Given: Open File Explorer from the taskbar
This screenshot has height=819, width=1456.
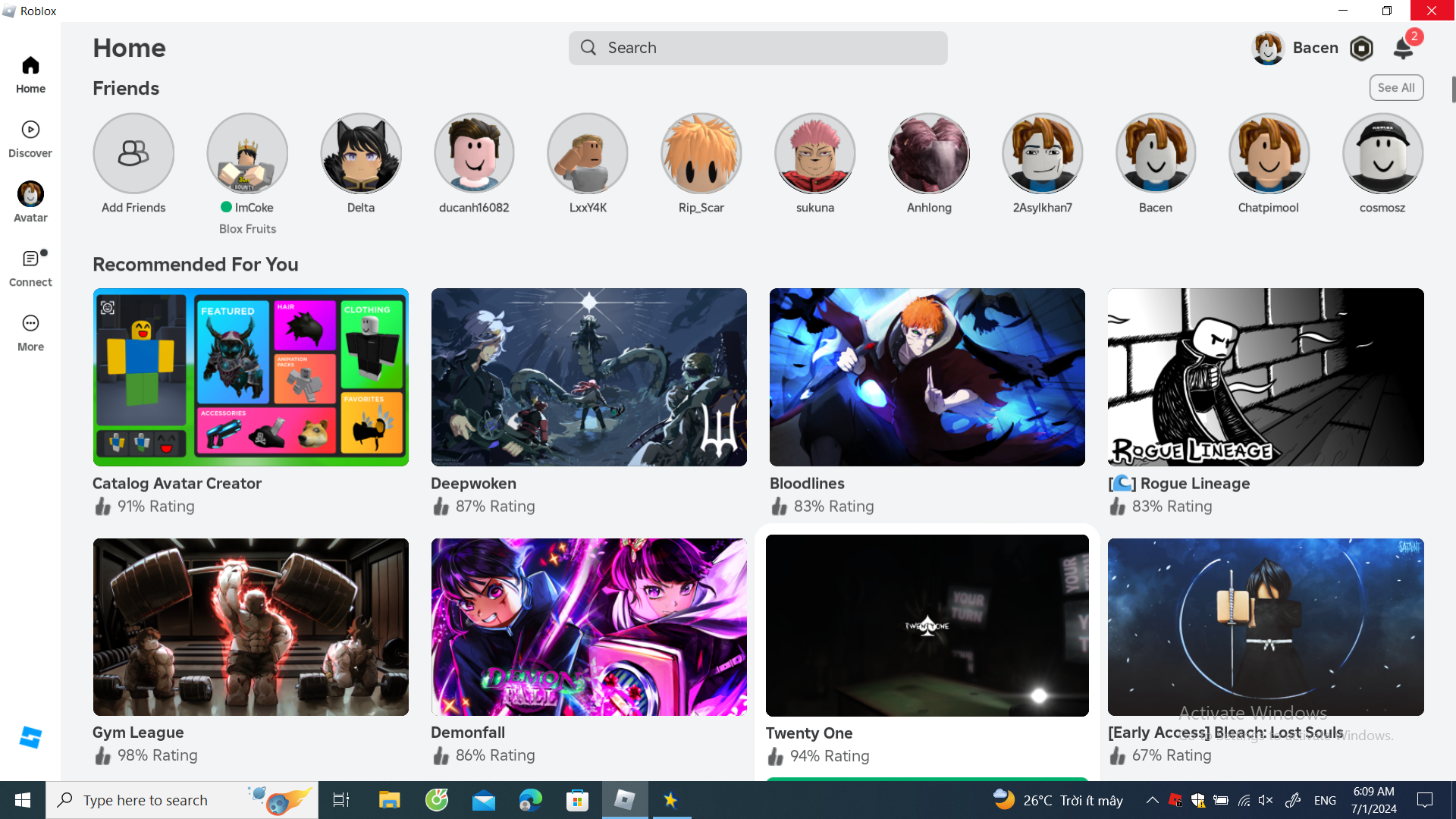Looking at the screenshot, I should pyautogui.click(x=389, y=800).
